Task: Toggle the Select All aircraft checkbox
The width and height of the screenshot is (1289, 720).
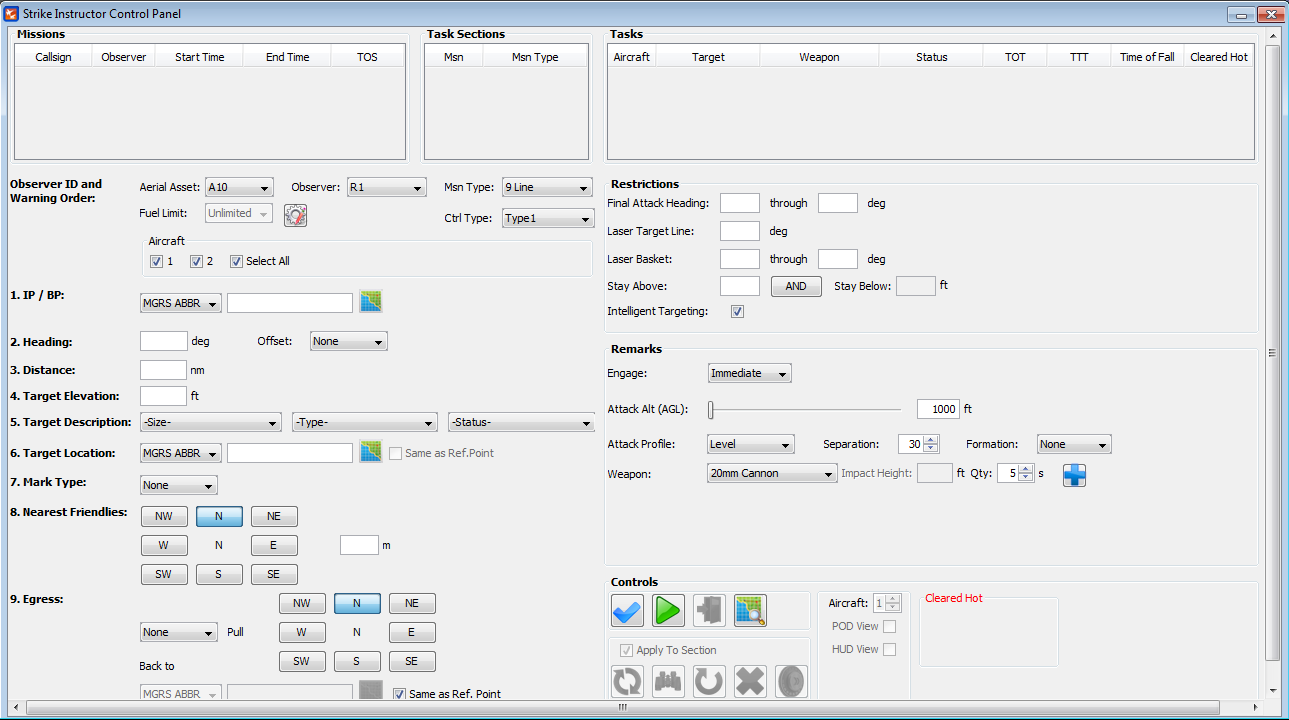Action: 236,262
